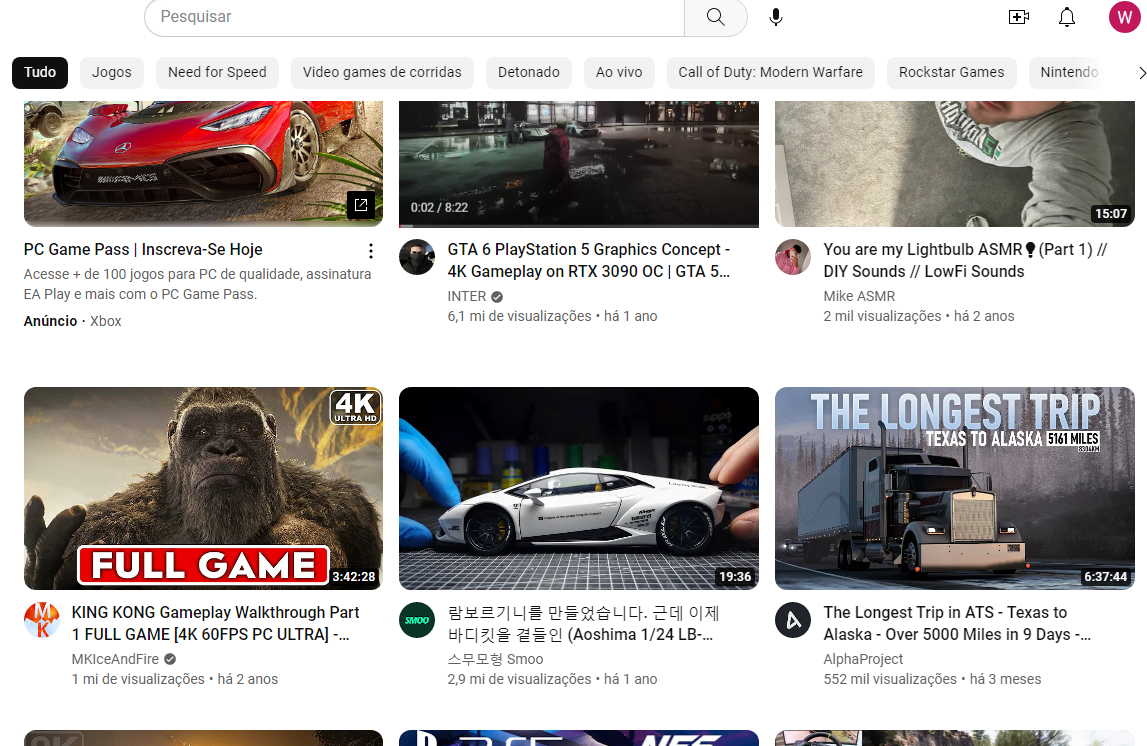This screenshot has height=746, width=1147.
Task: Start voice search with microphone icon
Action: point(776,17)
